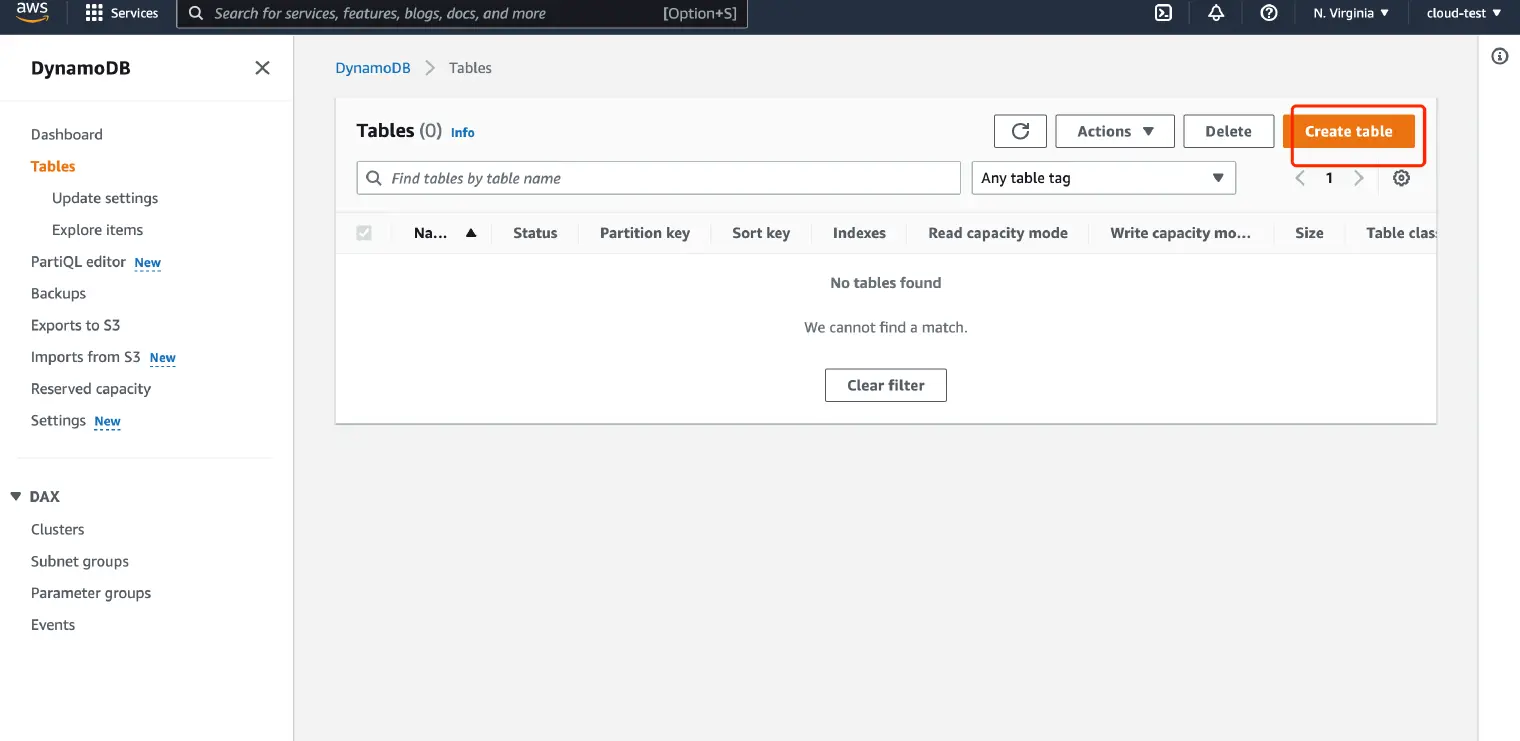Image resolution: width=1520 pixels, height=741 pixels.
Task: Click the Tables breadcrumb text
Action: pos(470,68)
